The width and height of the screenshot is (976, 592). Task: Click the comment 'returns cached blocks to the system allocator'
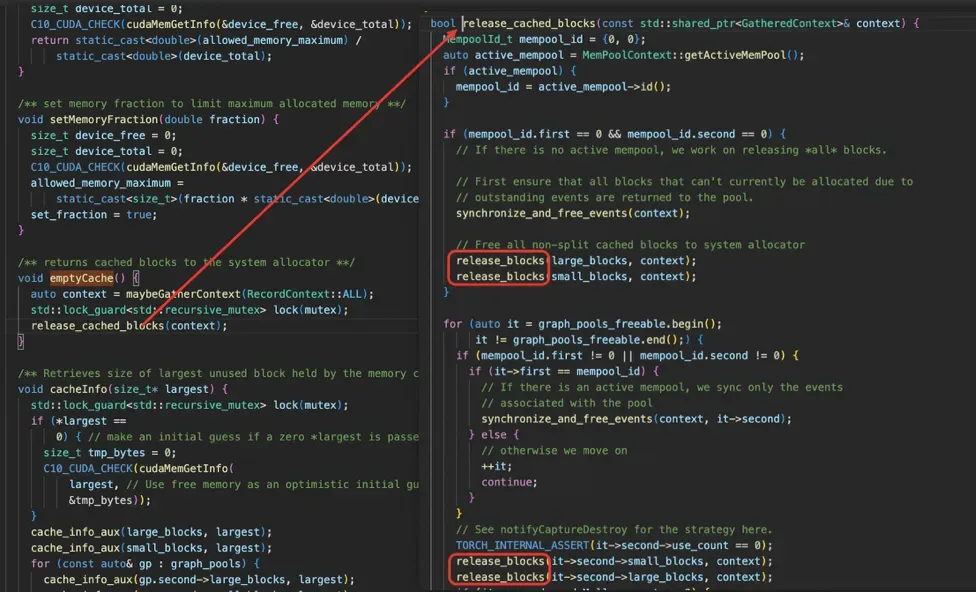point(186,263)
